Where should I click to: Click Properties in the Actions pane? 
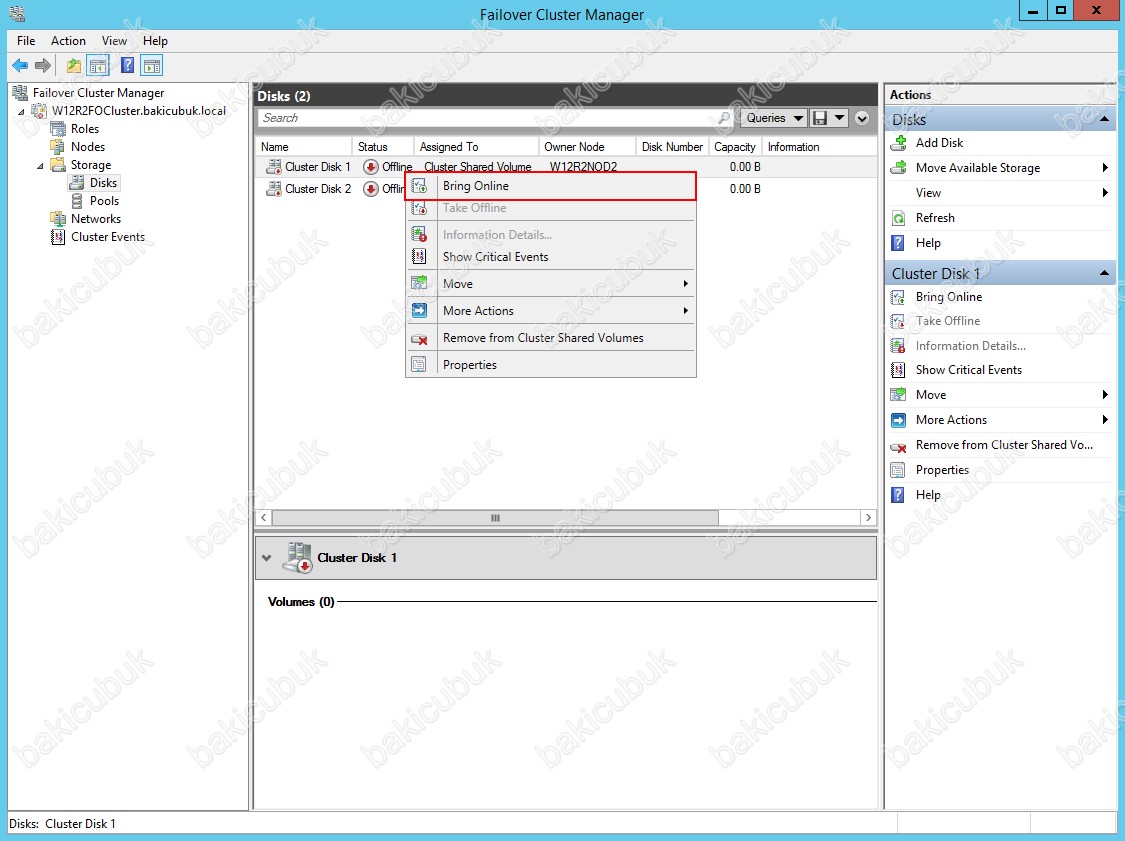(x=942, y=470)
